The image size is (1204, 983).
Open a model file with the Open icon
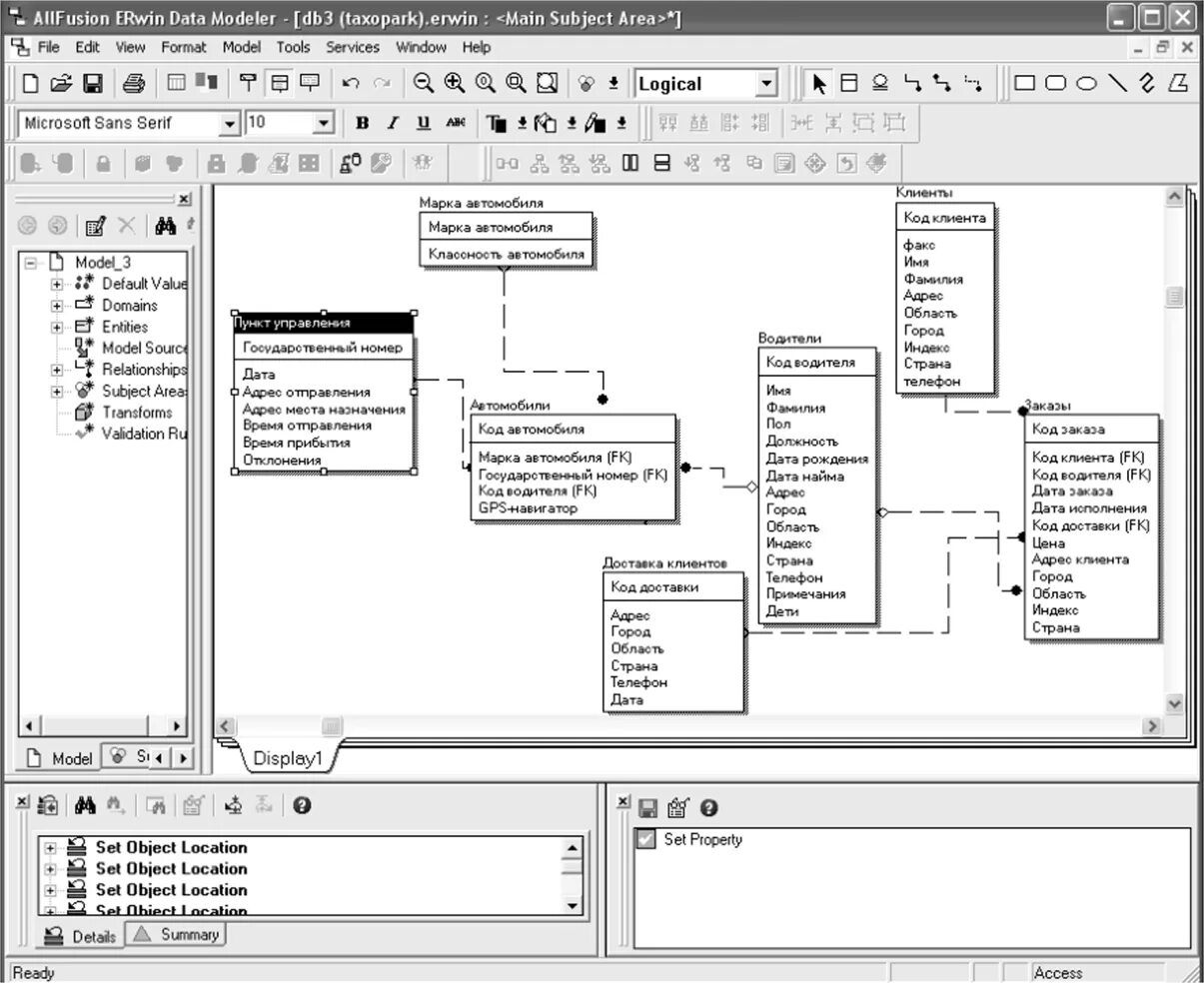(61, 84)
